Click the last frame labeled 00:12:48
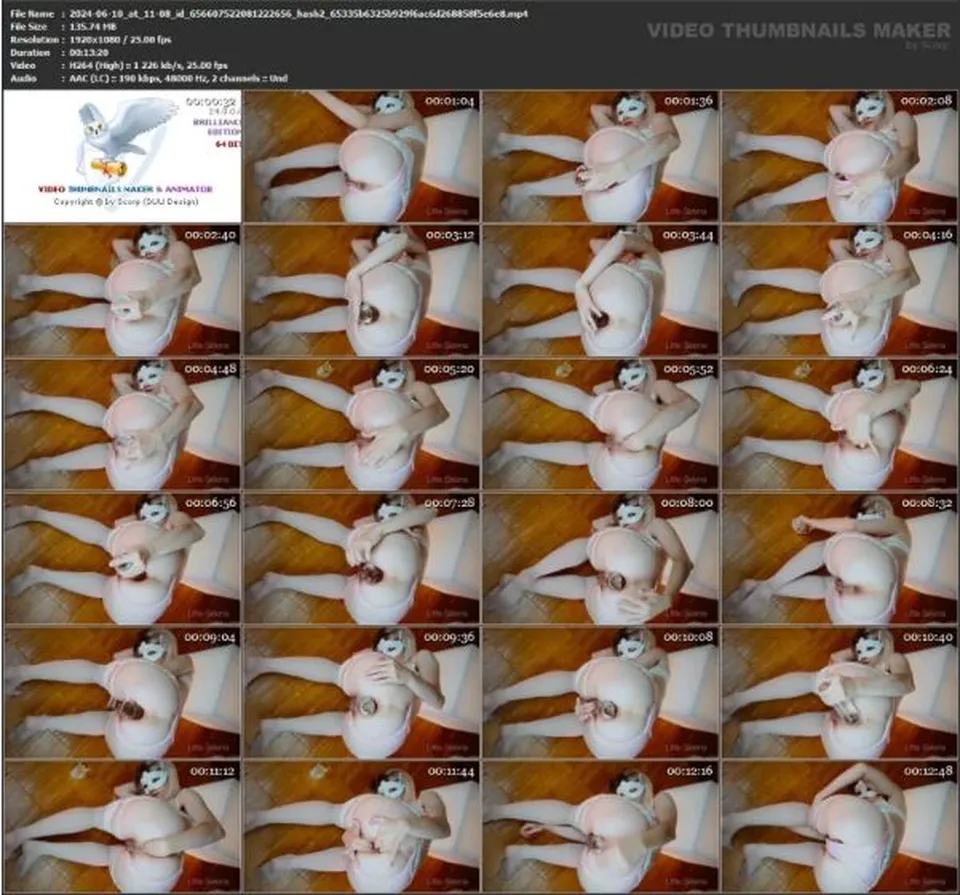The height and width of the screenshot is (895, 960). [x=839, y=826]
